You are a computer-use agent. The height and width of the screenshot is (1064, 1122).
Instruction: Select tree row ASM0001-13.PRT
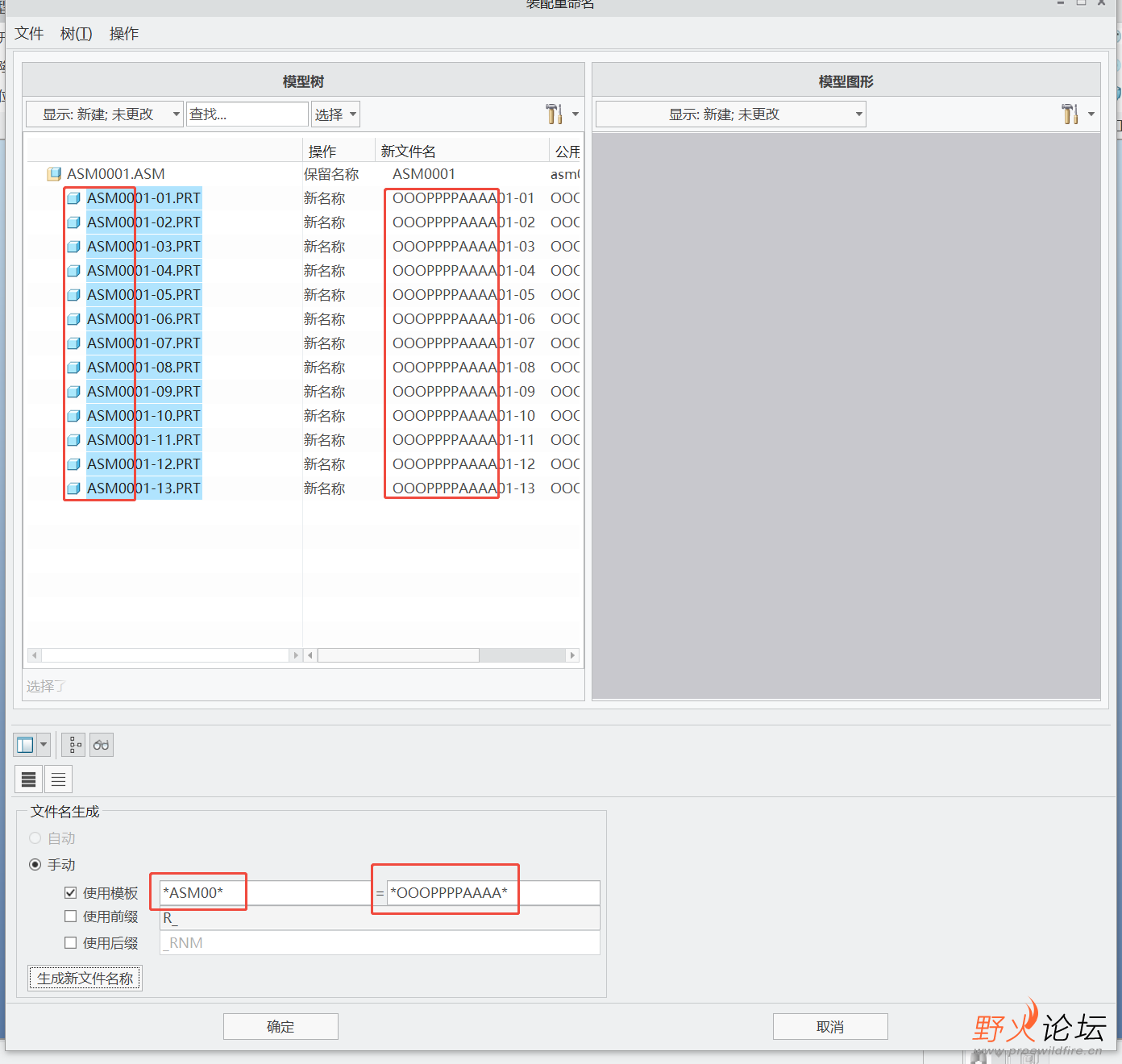pos(143,488)
